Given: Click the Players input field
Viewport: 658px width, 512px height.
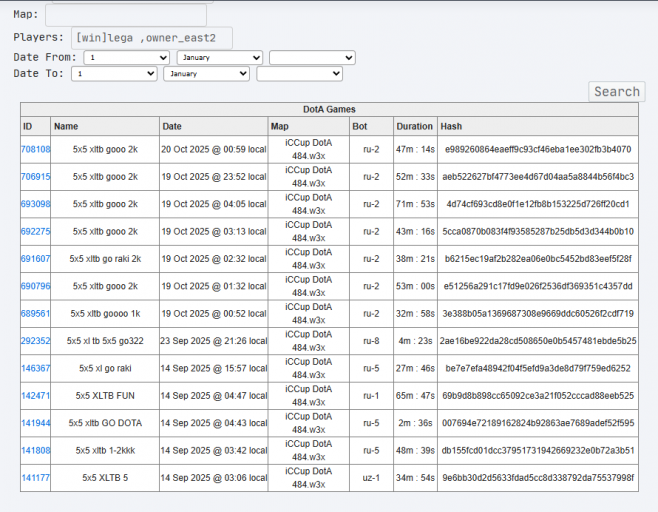Looking at the screenshot, I should [x=152, y=38].
